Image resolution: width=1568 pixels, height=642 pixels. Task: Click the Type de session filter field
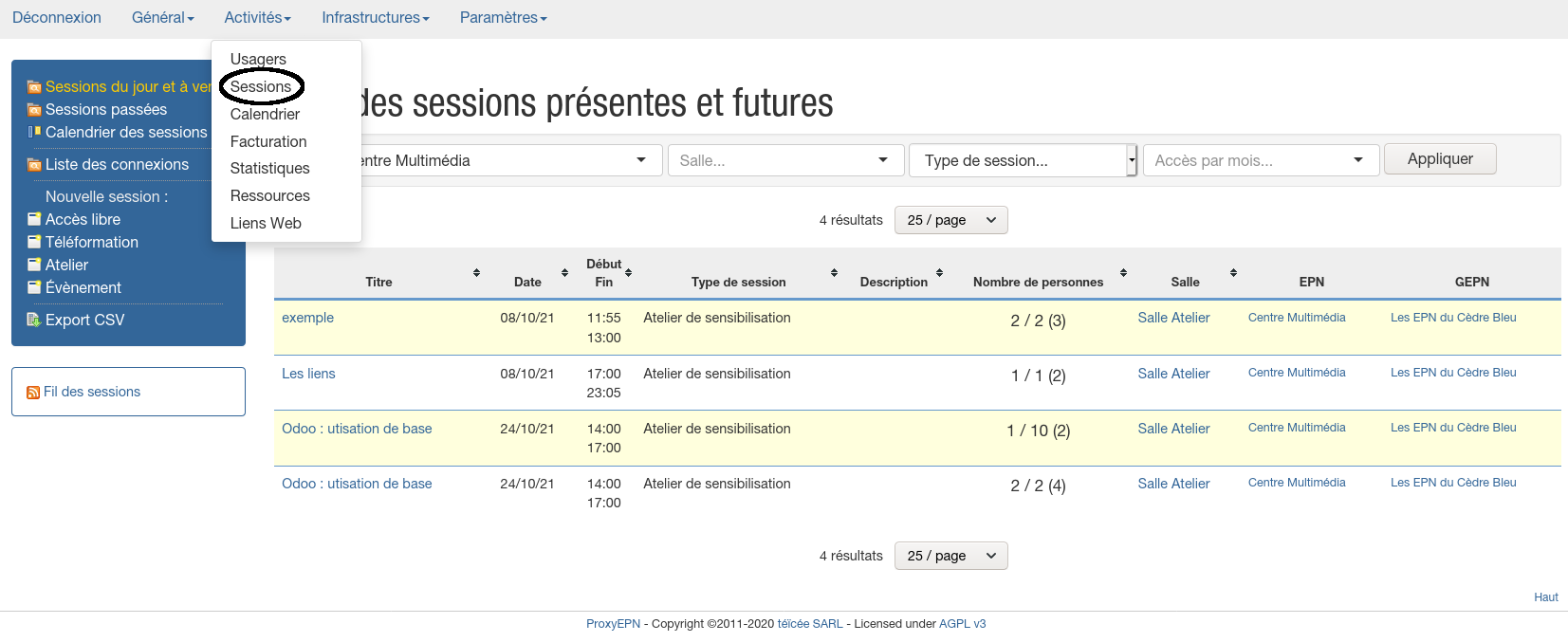tap(1017, 160)
